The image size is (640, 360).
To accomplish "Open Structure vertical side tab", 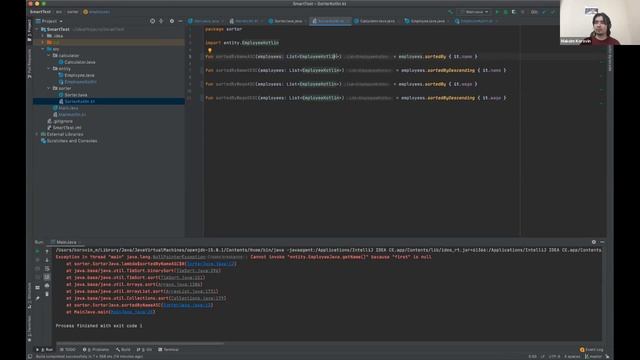I will click(29, 296).
